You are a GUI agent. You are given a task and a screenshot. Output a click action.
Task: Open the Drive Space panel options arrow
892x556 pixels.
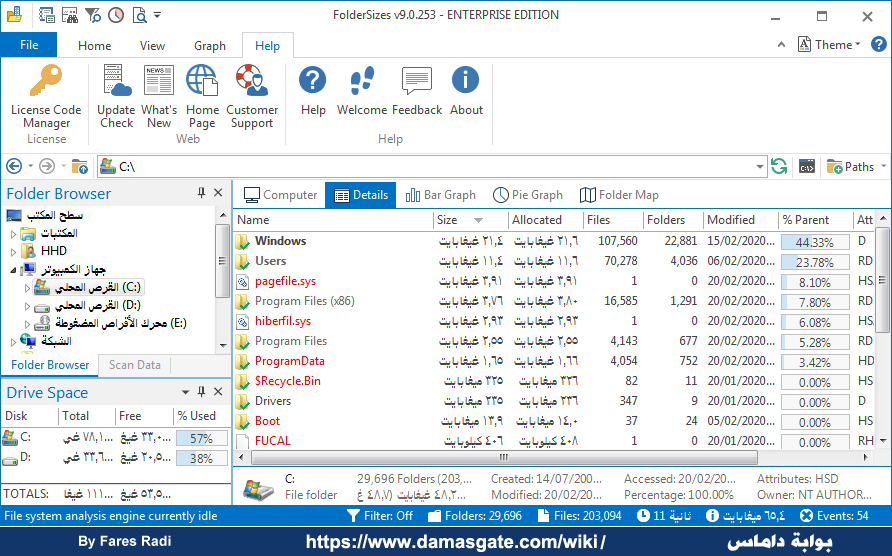[x=185, y=392]
